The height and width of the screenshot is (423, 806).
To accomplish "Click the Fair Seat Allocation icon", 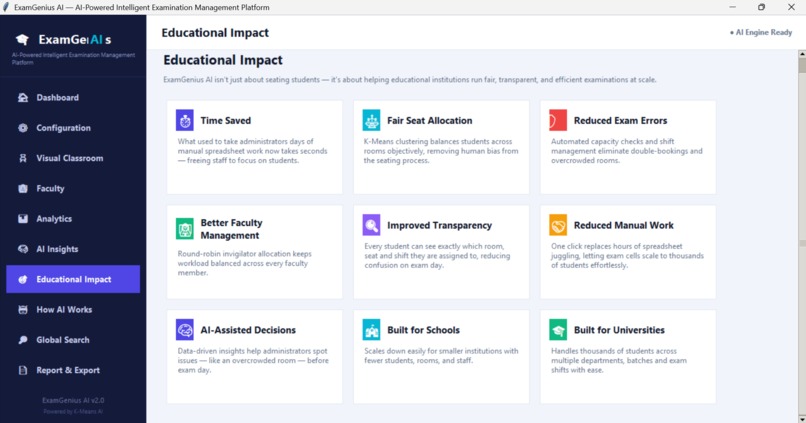I will (x=371, y=120).
